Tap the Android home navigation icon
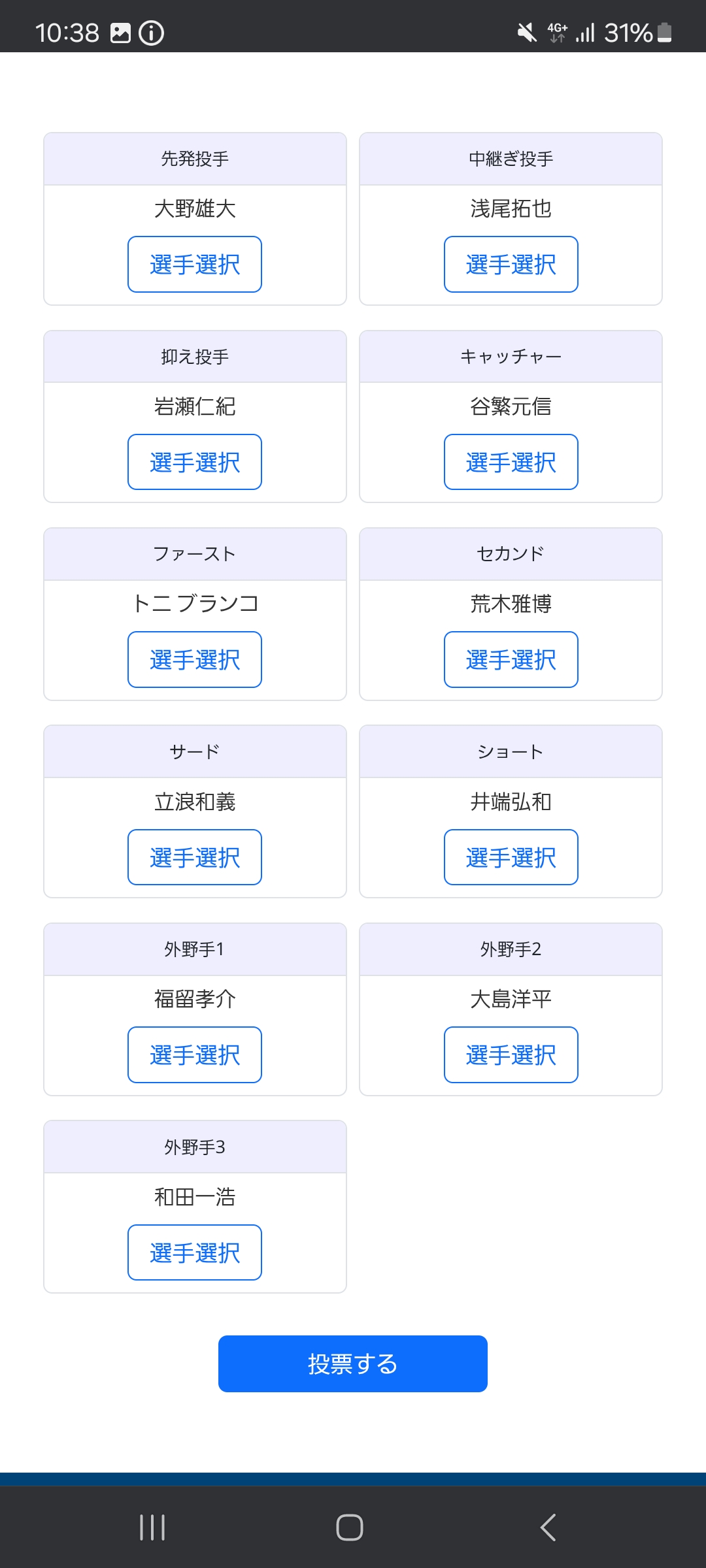Image resolution: width=706 pixels, height=1568 pixels. point(350,1527)
